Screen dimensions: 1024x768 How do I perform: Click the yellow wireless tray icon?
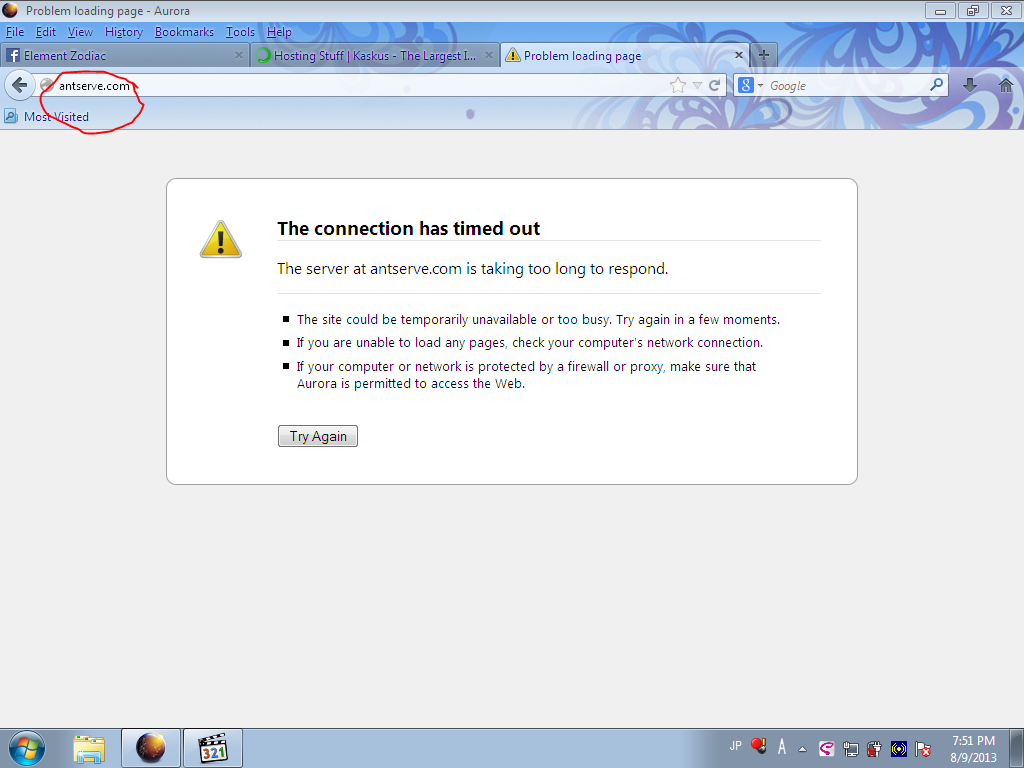(x=899, y=749)
